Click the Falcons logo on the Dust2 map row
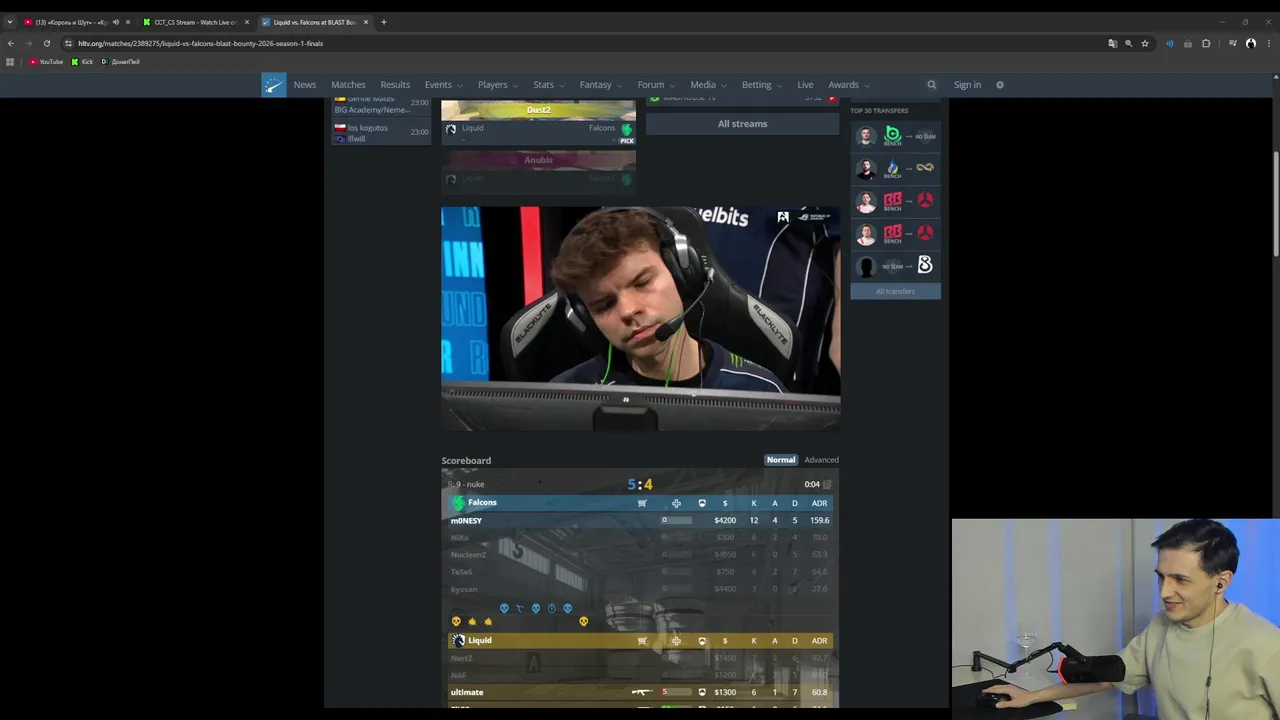This screenshot has width=1280, height=720. 627,129
